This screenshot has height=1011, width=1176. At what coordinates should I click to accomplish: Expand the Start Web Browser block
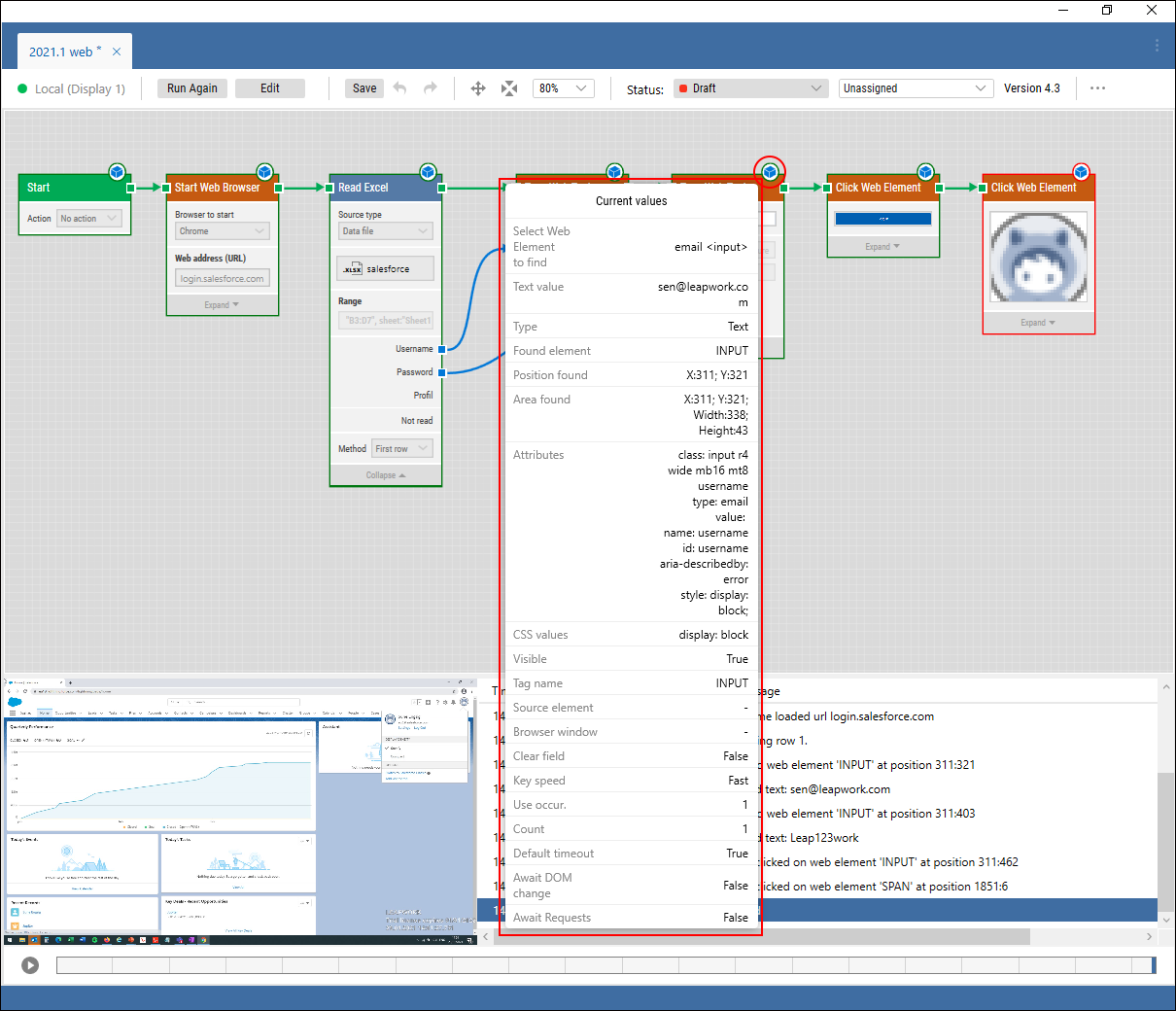[x=222, y=305]
